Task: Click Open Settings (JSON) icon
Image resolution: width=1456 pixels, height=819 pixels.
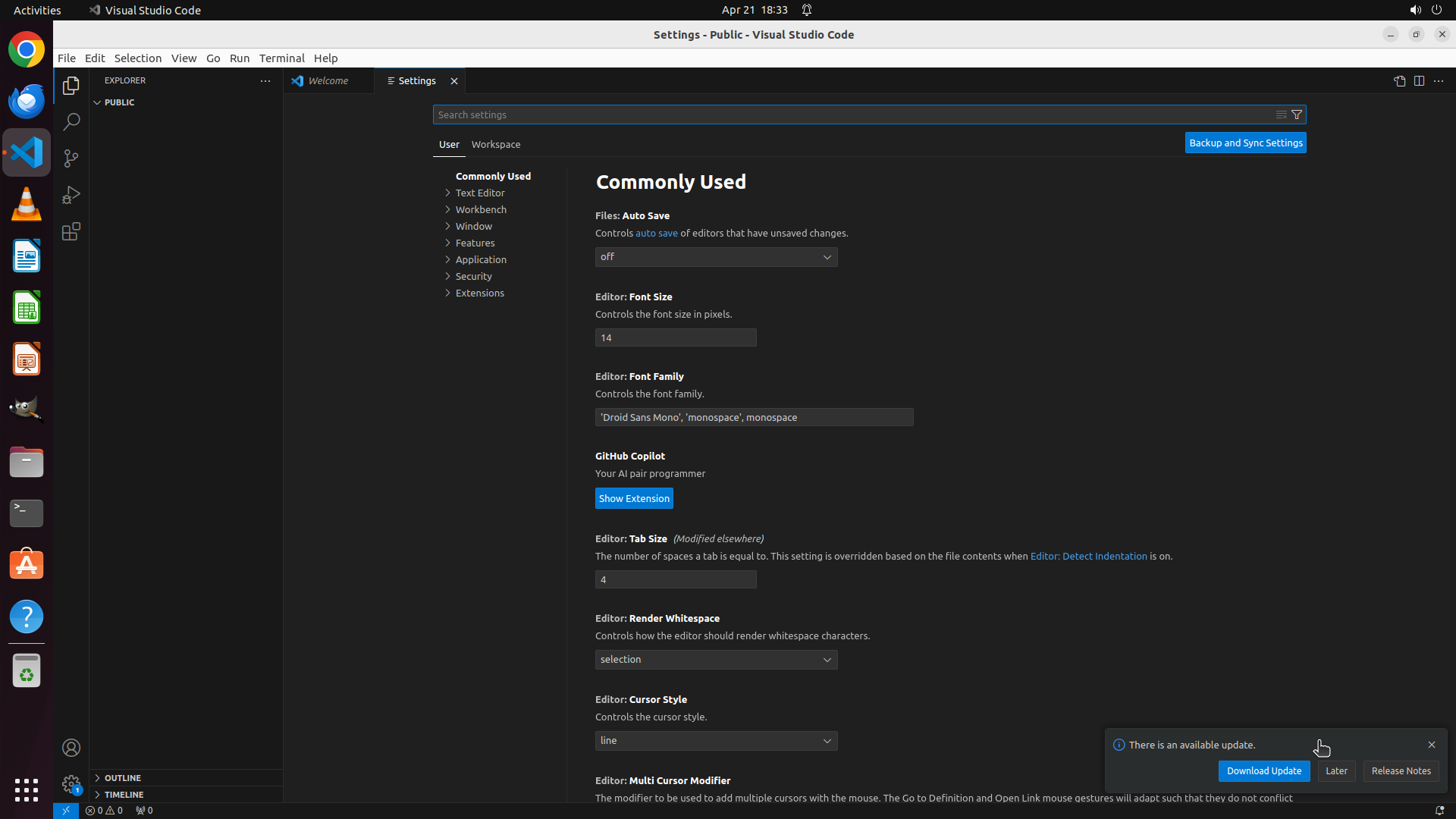Action: pos(1399,80)
